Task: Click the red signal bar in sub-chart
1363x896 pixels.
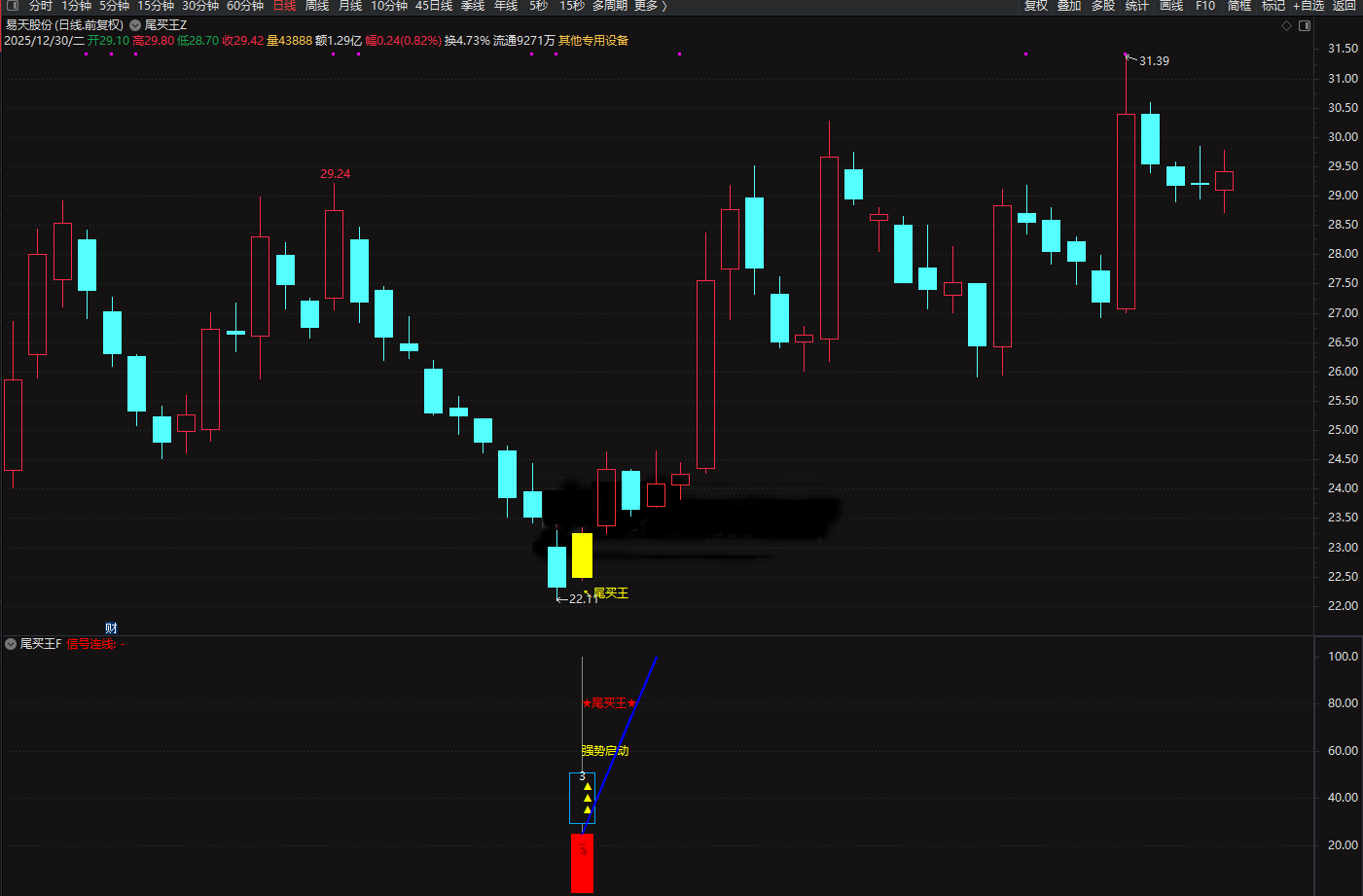Action: [x=582, y=863]
